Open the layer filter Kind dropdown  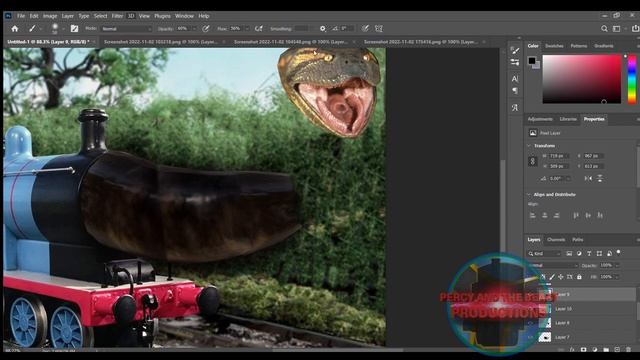click(x=544, y=253)
